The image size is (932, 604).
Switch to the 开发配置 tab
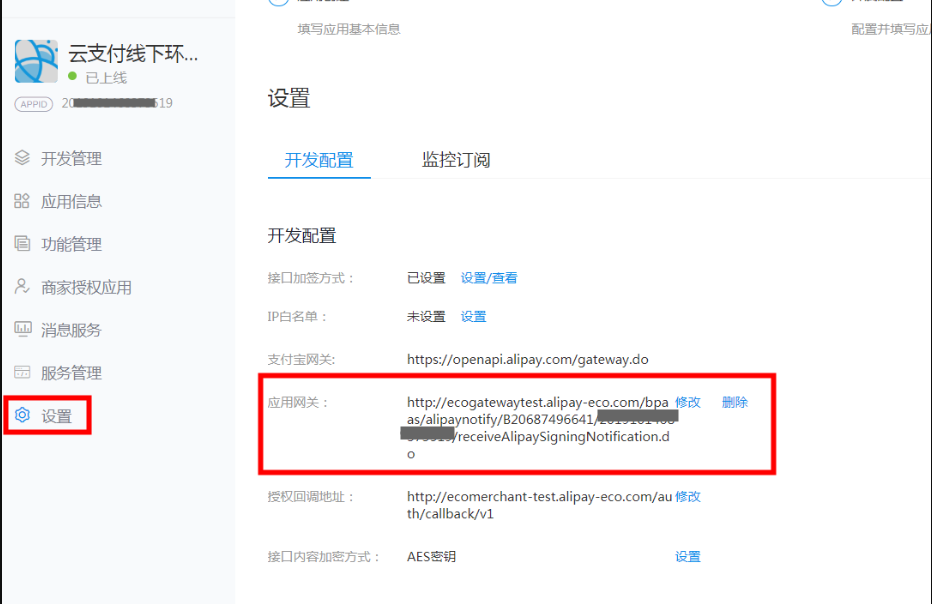(319, 160)
